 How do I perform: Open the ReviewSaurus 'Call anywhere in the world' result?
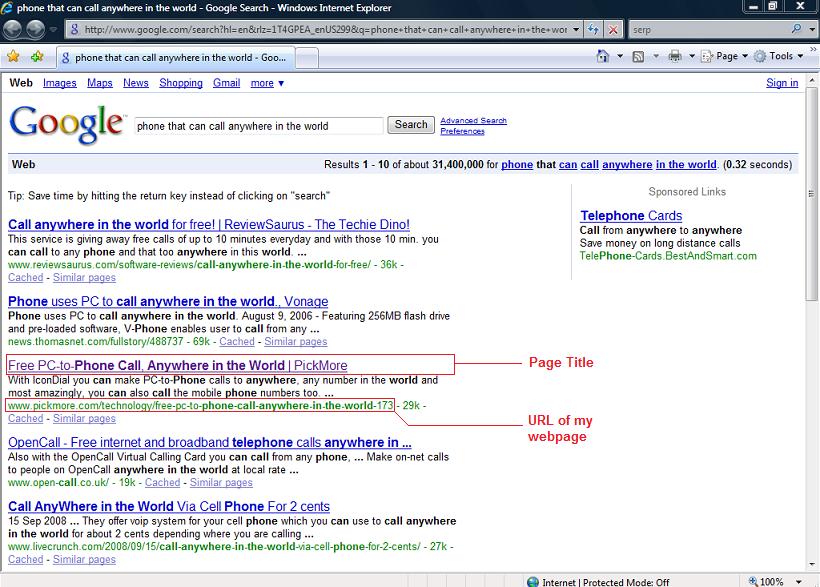pos(209,224)
